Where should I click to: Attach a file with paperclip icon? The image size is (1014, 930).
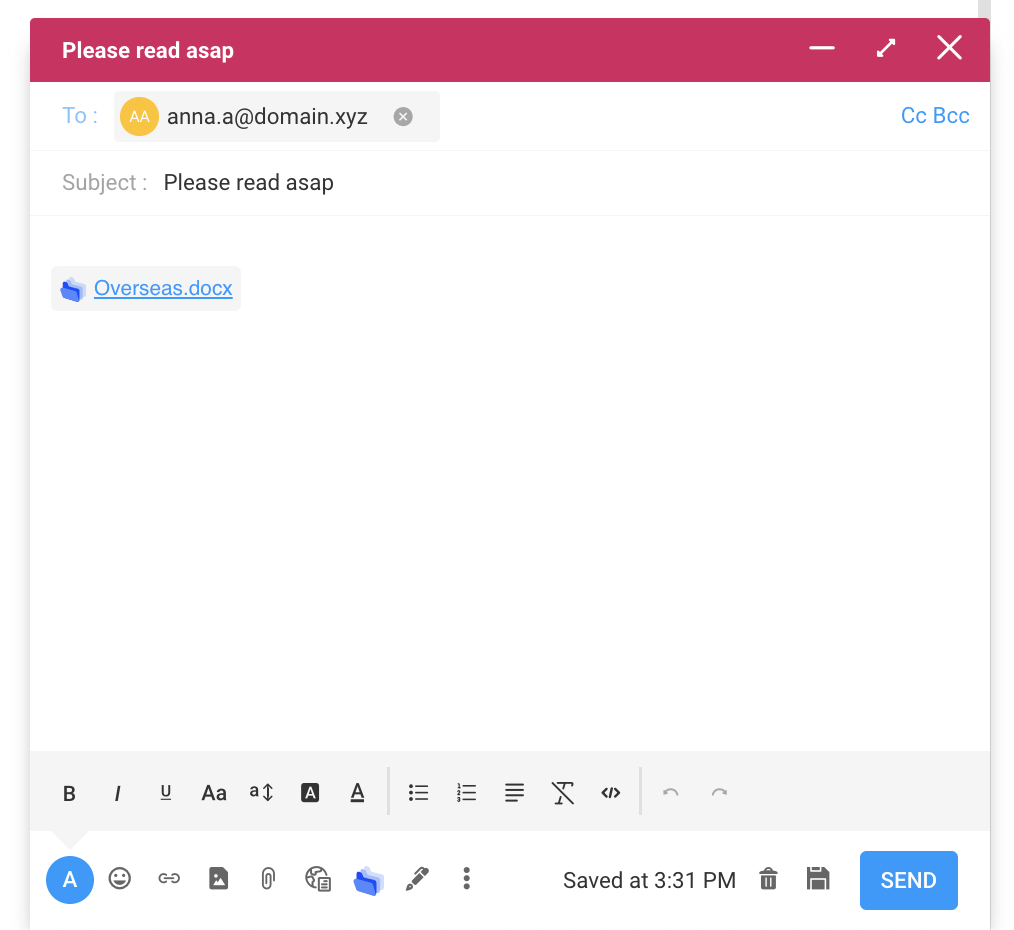pos(267,879)
